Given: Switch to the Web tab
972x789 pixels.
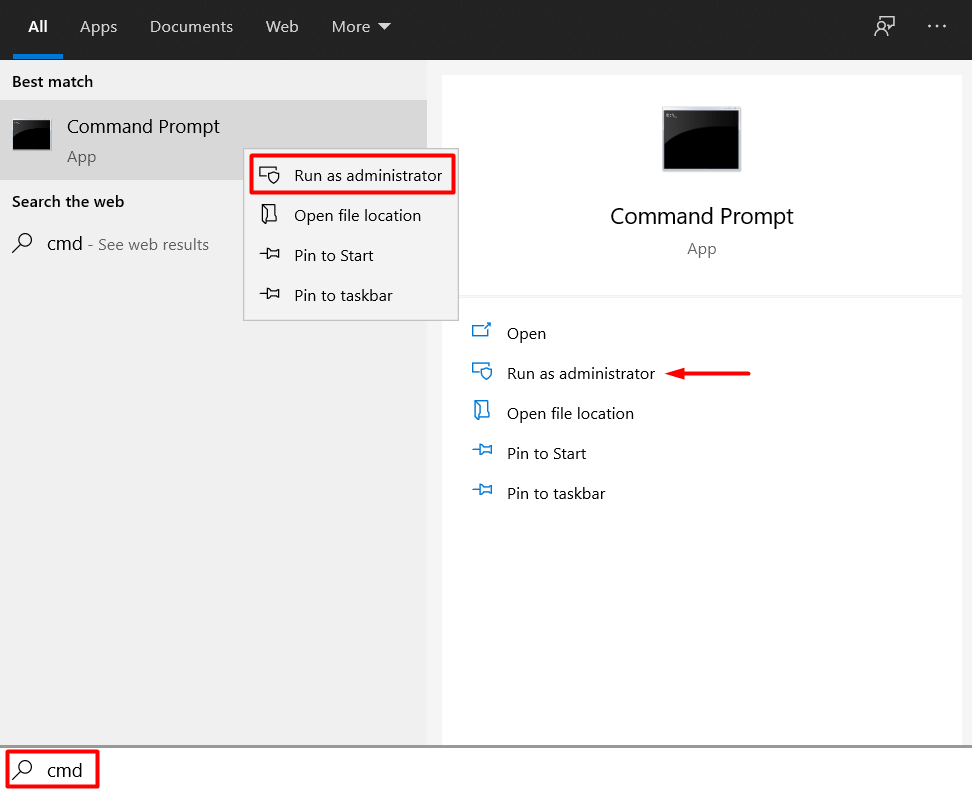Looking at the screenshot, I should [x=282, y=27].
